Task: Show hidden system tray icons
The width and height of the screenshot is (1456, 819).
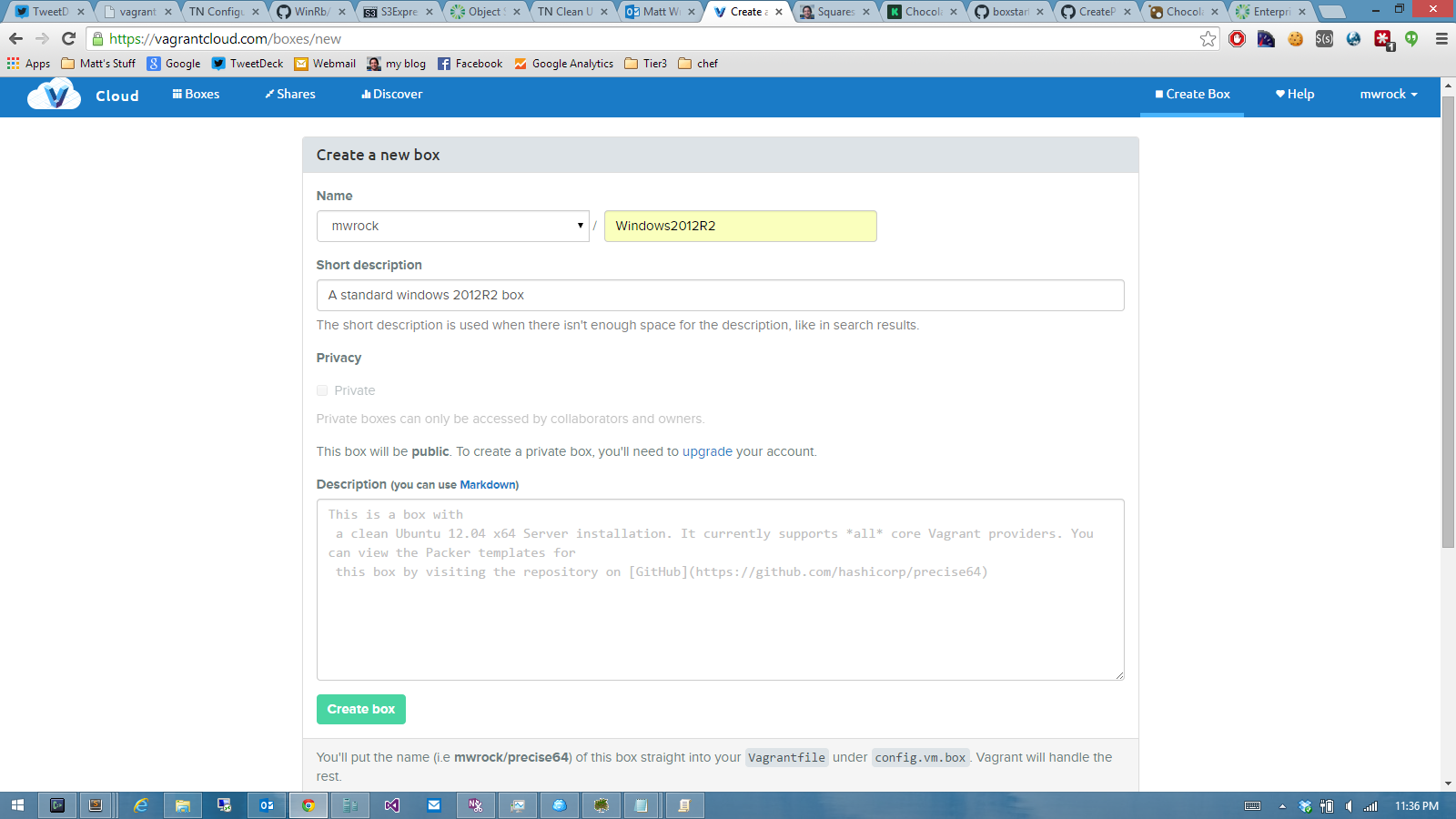Action: 1282,805
